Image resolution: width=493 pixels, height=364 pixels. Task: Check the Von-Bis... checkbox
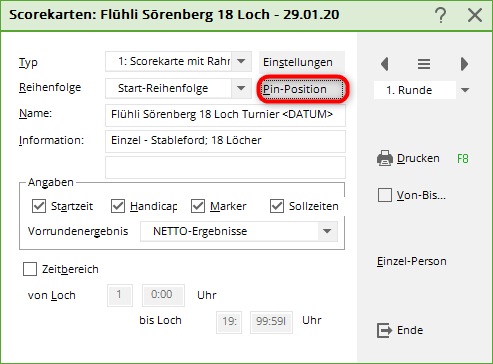click(385, 195)
